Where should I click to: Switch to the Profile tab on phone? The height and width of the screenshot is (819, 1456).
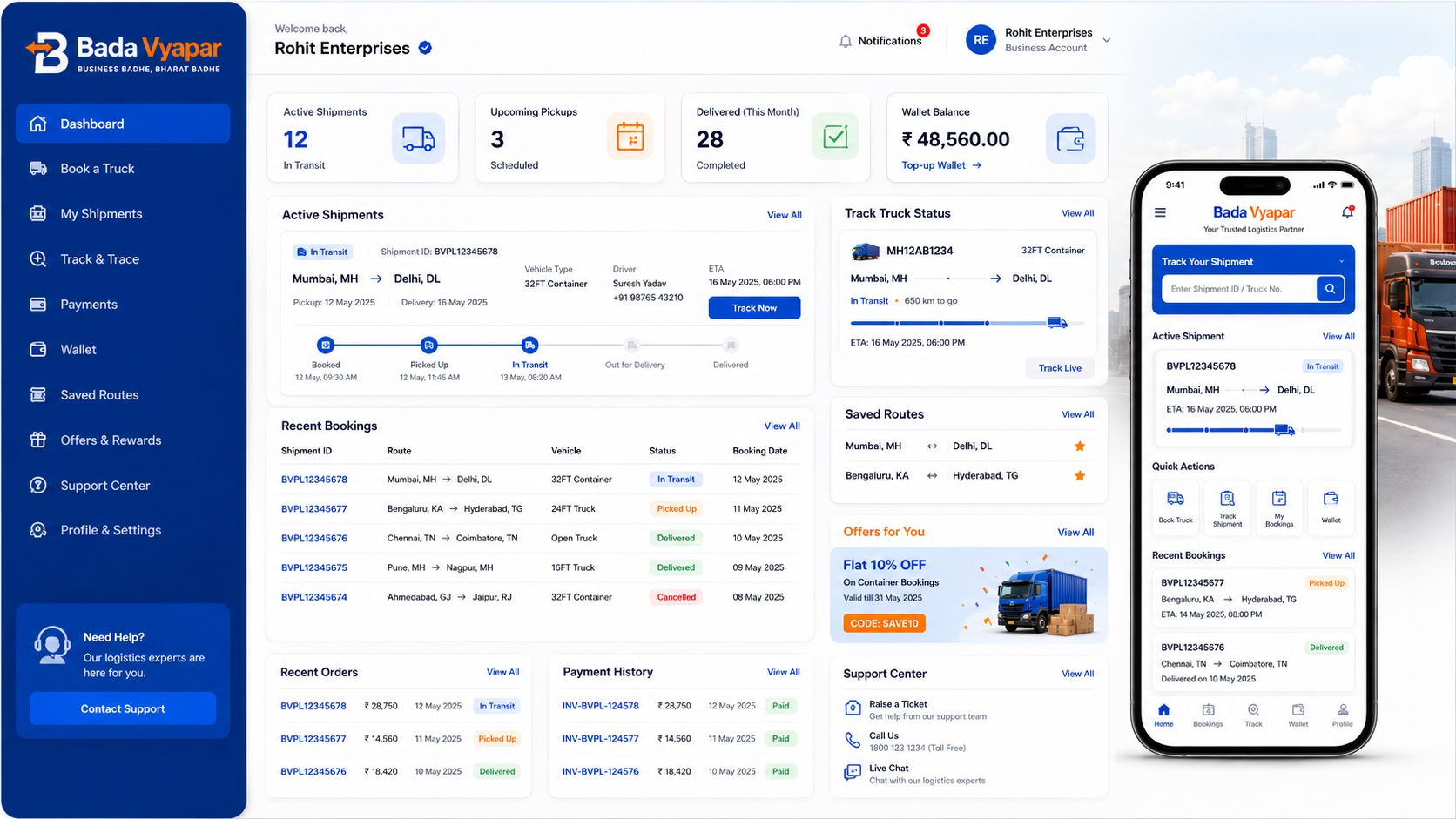tap(1343, 715)
